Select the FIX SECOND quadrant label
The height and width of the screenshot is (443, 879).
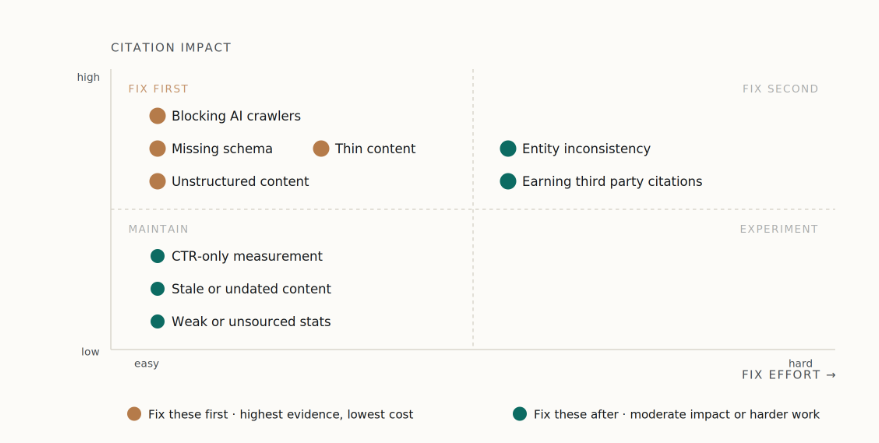[x=780, y=89]
